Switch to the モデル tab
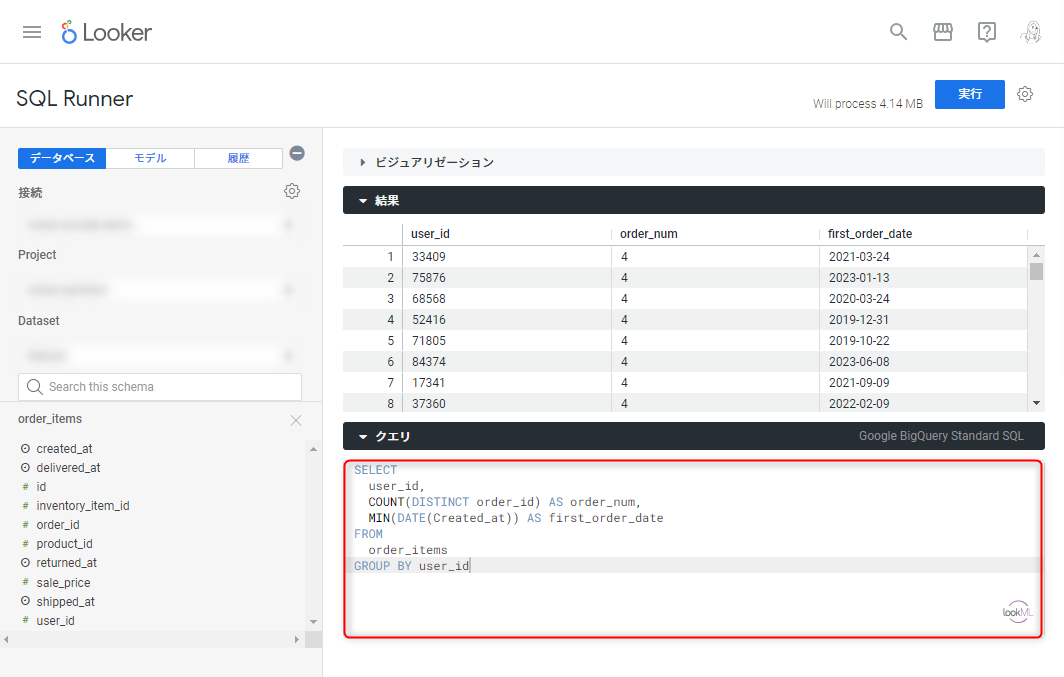Screen dimensions: 1064x677 point(149,158)
